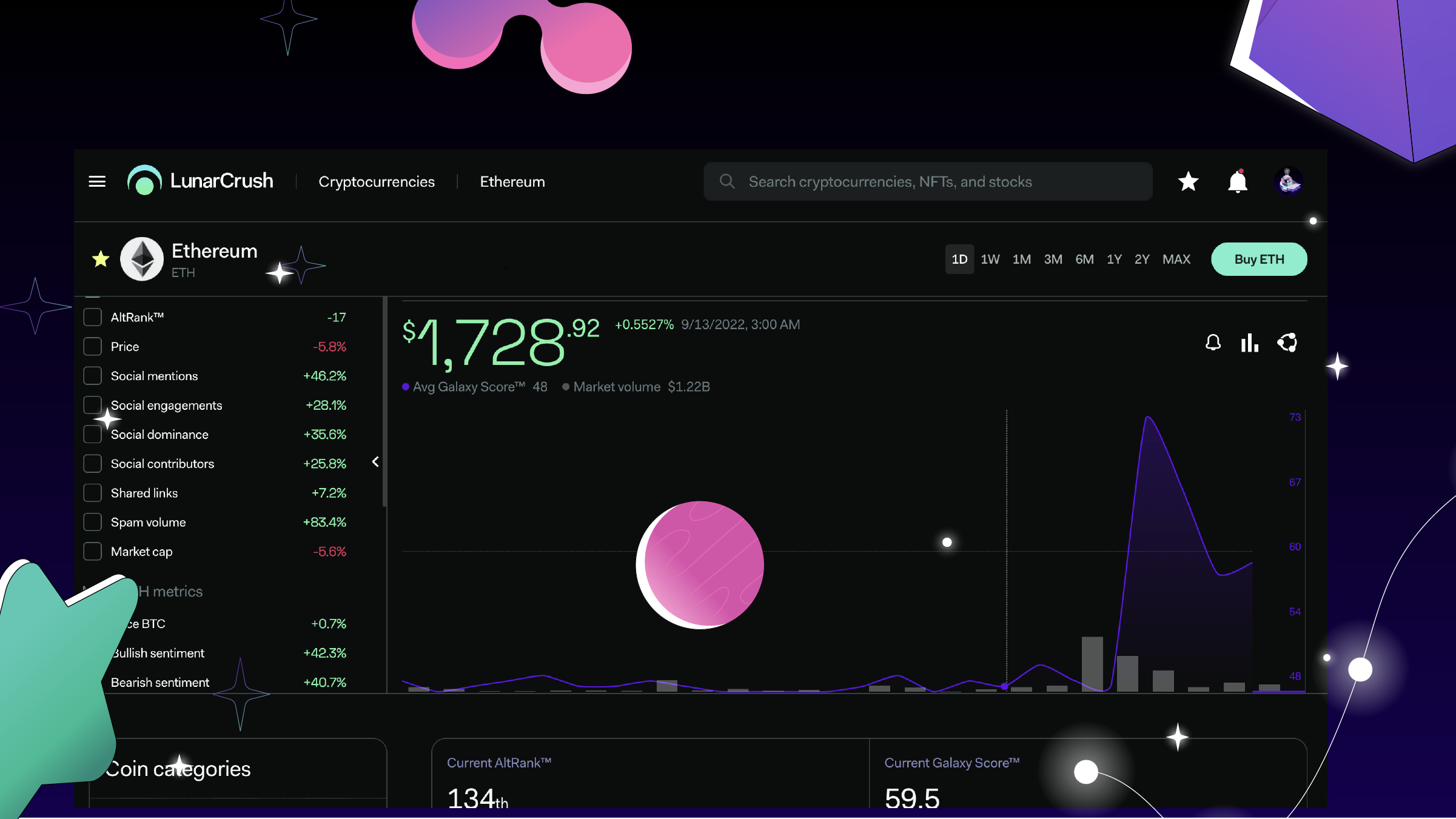The height and width of the screenshot is (819, 1456).
Task: Set a price alert with the chart bell icon
Action: 1212,343
